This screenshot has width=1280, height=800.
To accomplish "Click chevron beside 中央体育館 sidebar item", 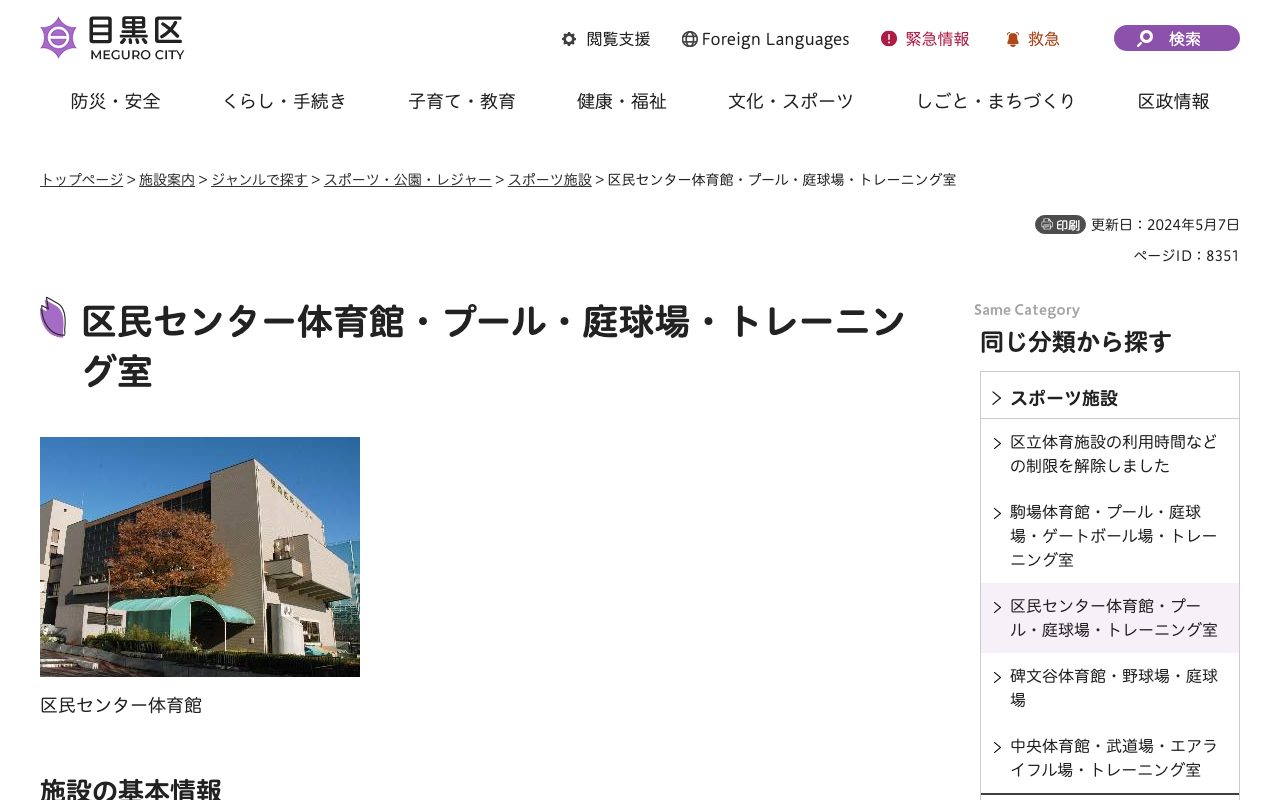I will coord(997,747).
